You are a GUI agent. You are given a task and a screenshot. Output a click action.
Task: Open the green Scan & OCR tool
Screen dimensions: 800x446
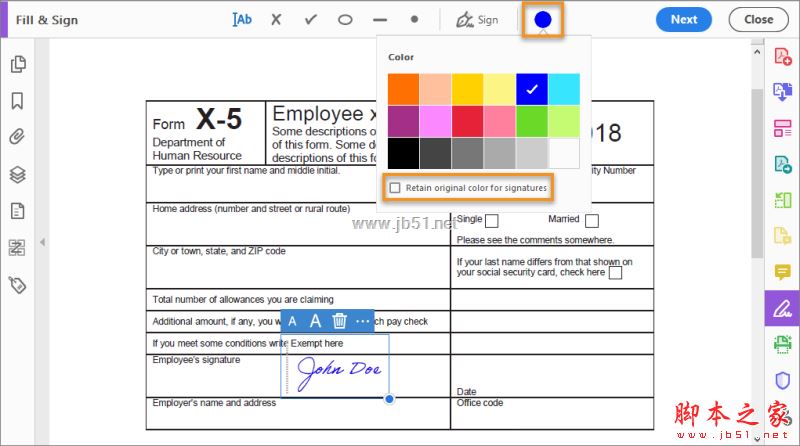(x=783, y=344)
